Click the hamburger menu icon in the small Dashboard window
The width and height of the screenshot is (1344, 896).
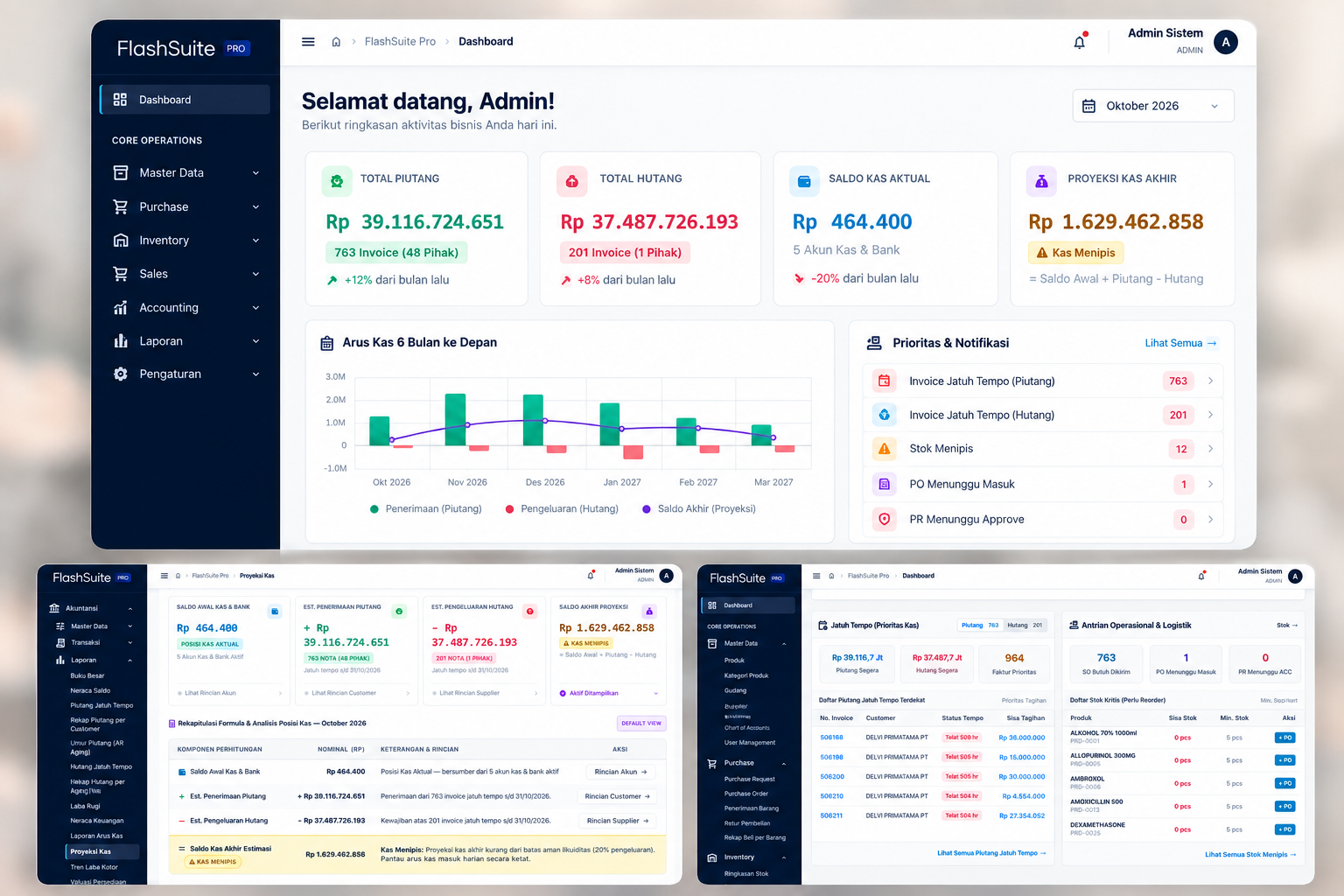[816, 576]
